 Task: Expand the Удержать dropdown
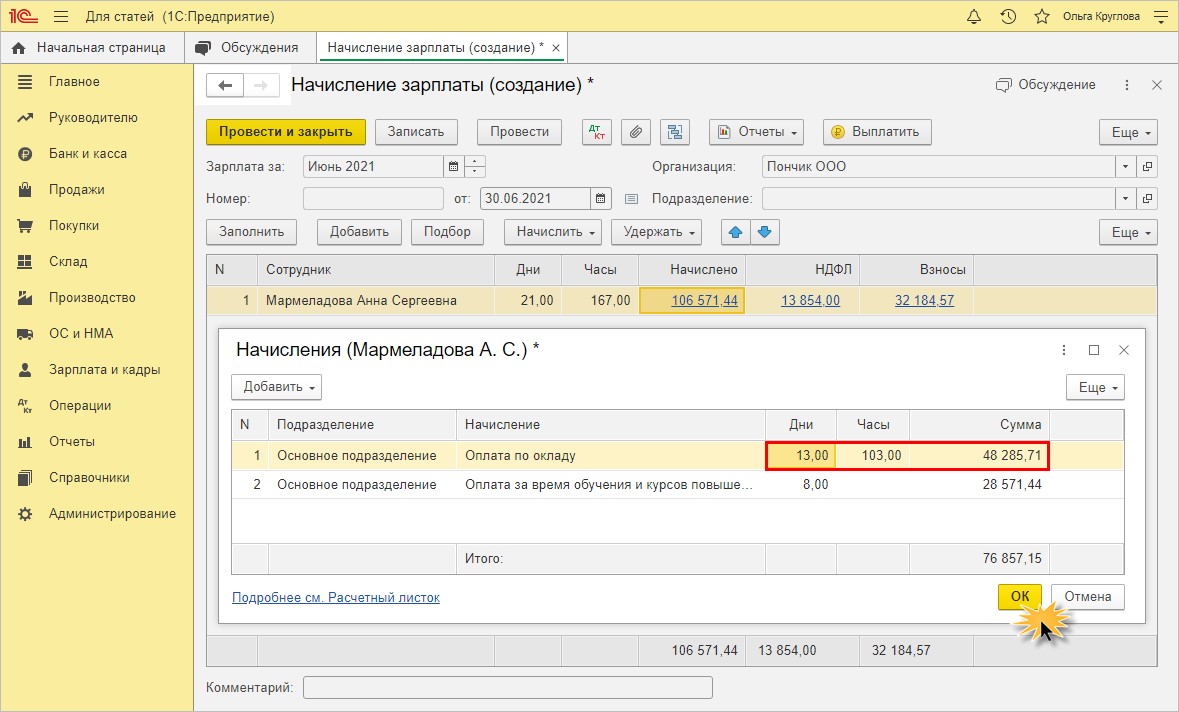point(657,232)
